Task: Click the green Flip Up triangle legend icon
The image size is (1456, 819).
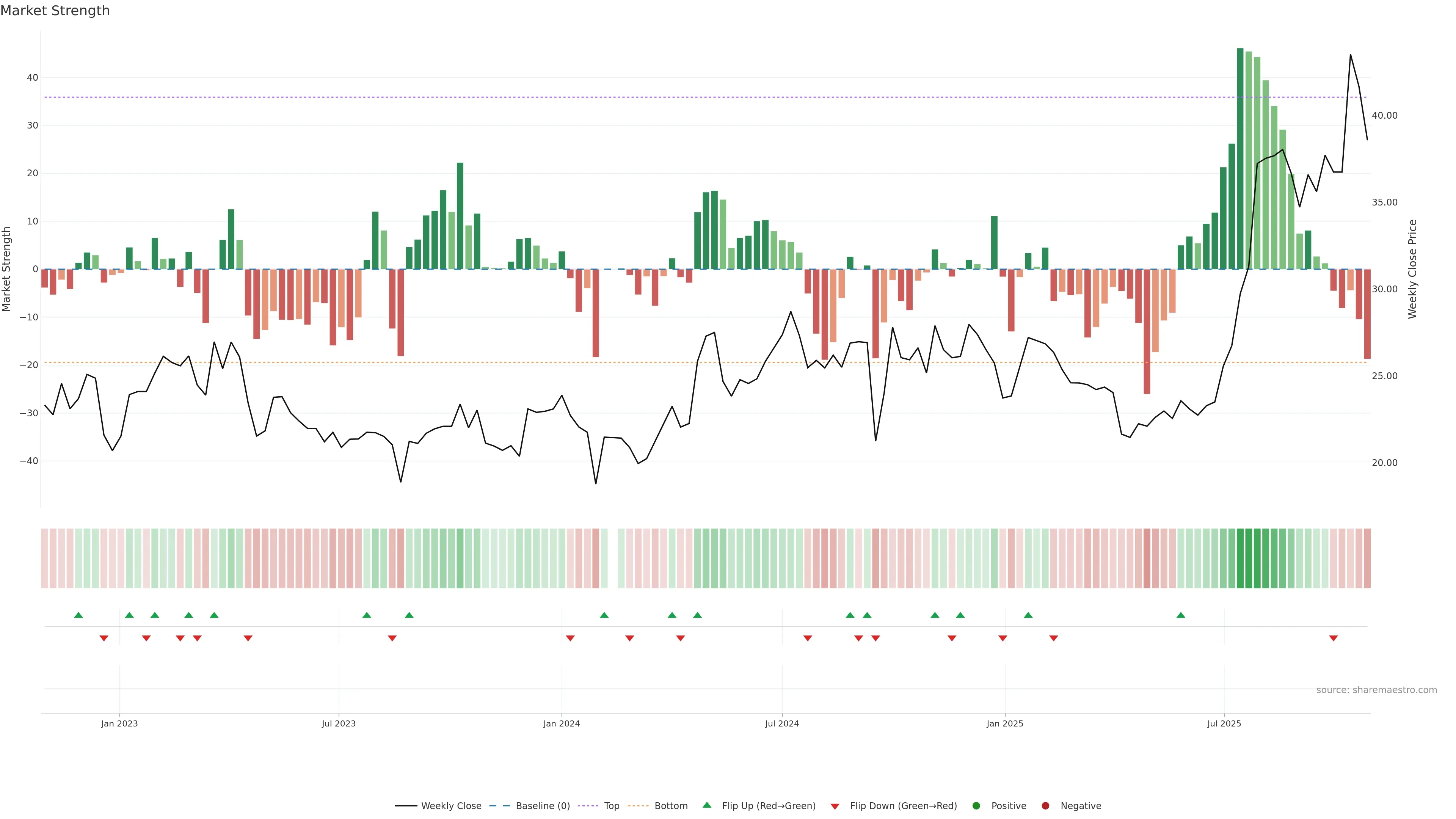Action: pos(706,805)
